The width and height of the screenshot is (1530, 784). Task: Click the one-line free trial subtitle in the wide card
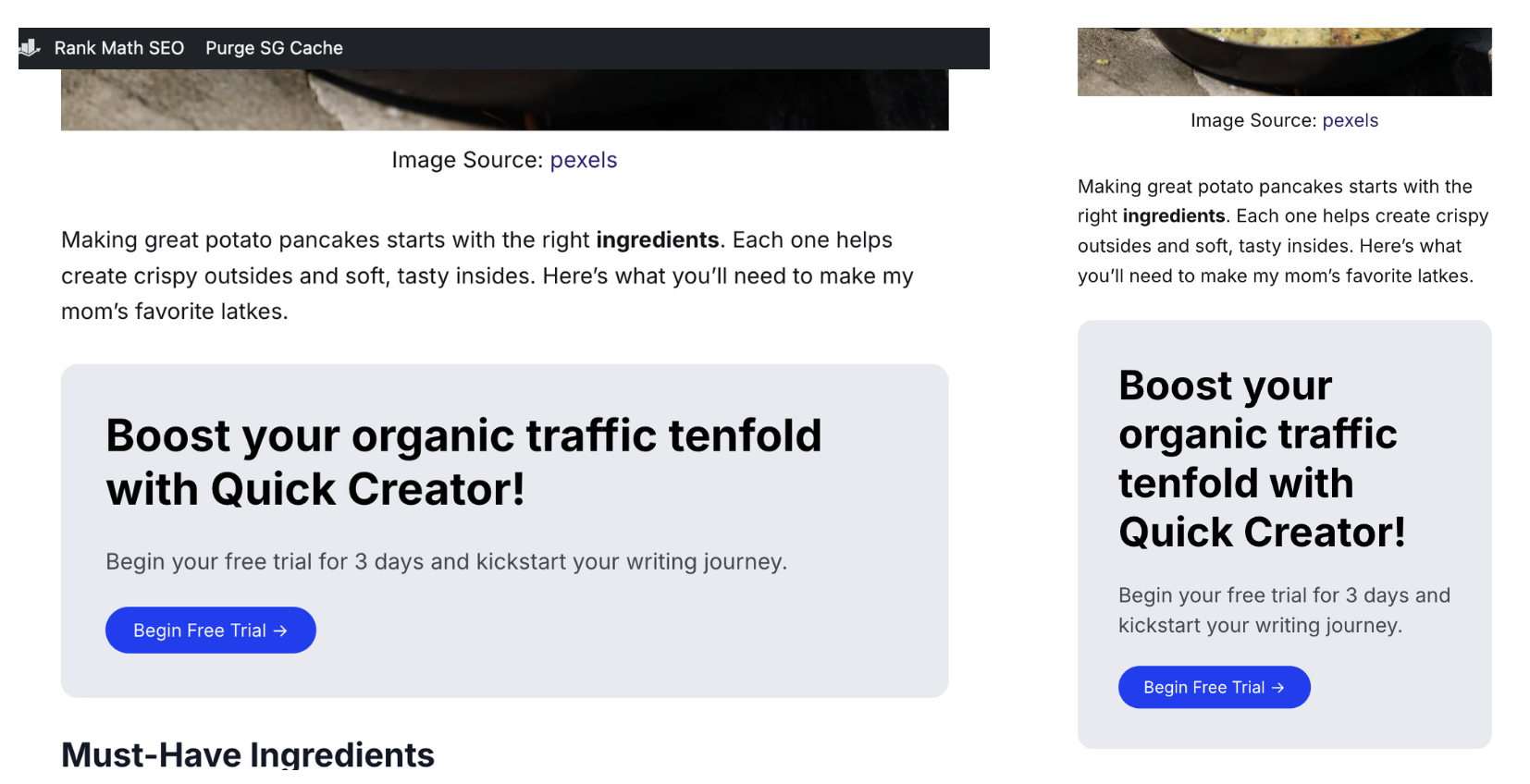click(x=446, y=562)
